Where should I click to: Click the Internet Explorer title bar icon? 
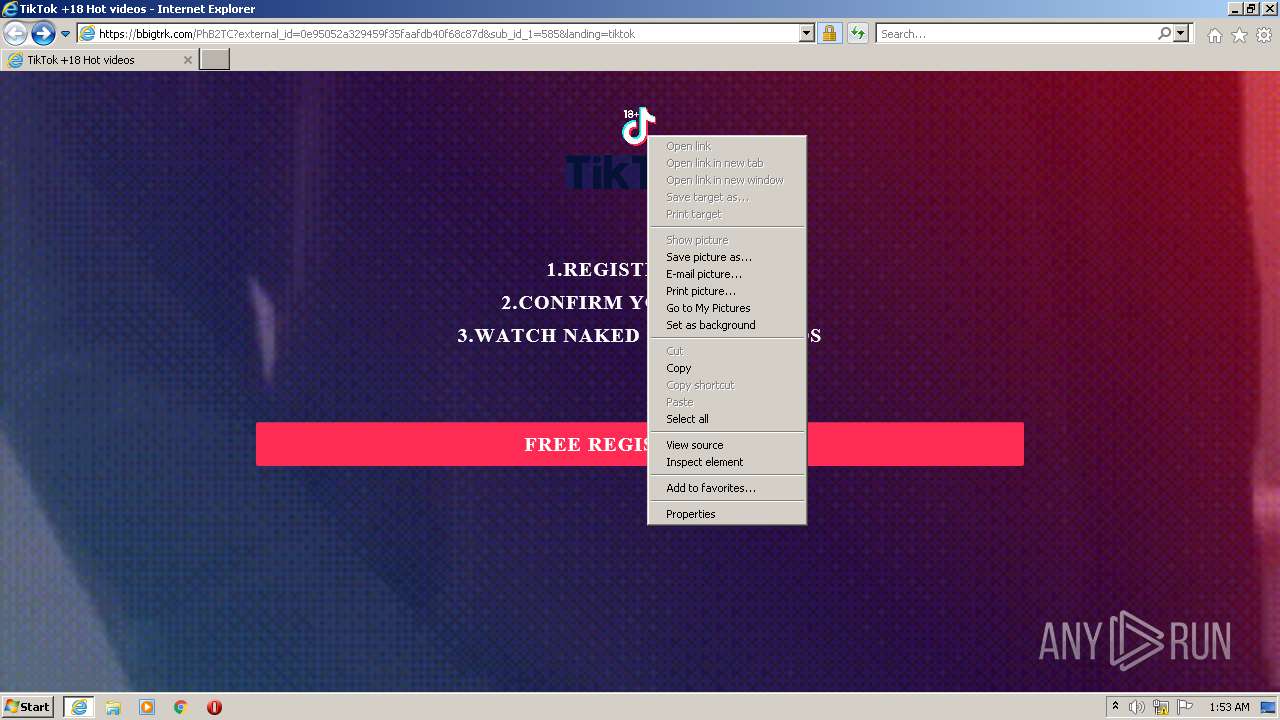(x=10, y=9)
